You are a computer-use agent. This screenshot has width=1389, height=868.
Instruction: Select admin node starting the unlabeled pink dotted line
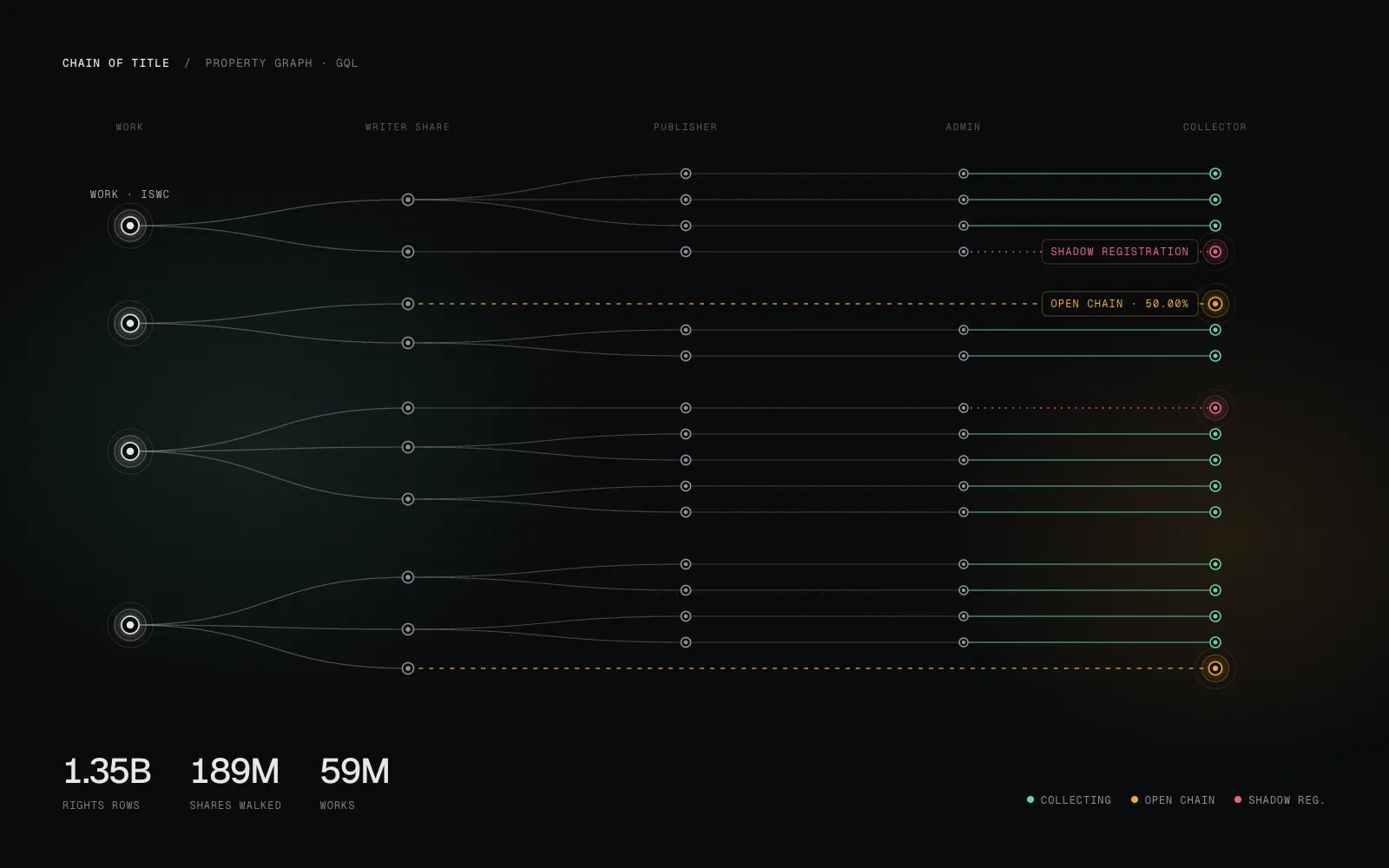pos(964,408)
